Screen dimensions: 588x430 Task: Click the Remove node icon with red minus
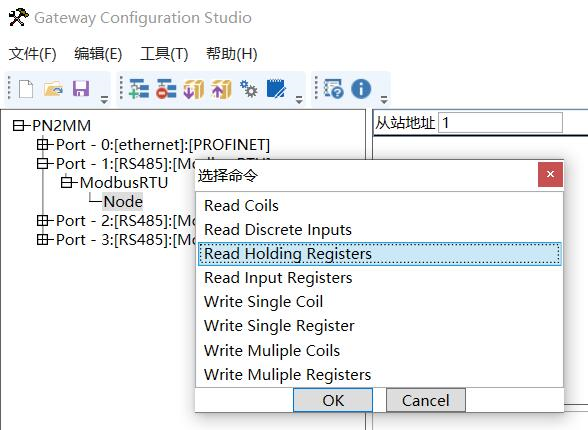[166, 89]
